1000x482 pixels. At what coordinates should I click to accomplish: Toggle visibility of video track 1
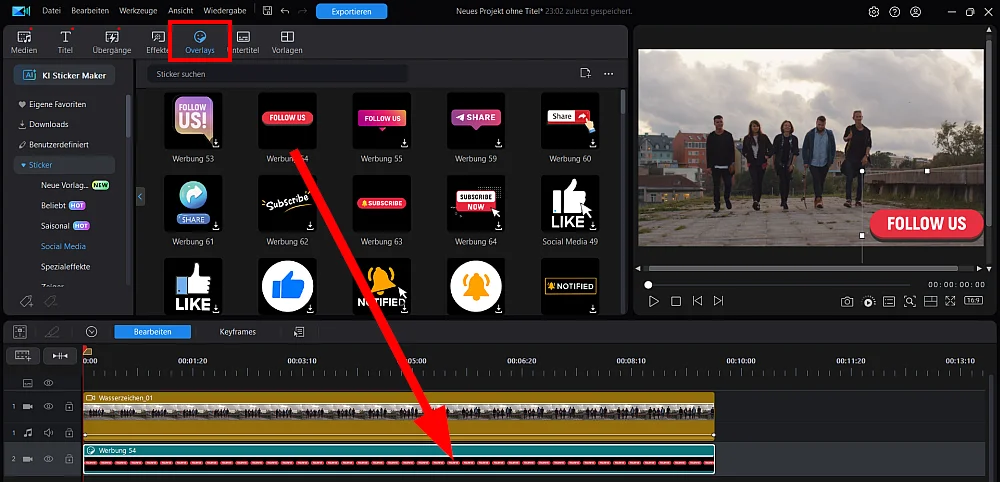click(x=48, y=406)
